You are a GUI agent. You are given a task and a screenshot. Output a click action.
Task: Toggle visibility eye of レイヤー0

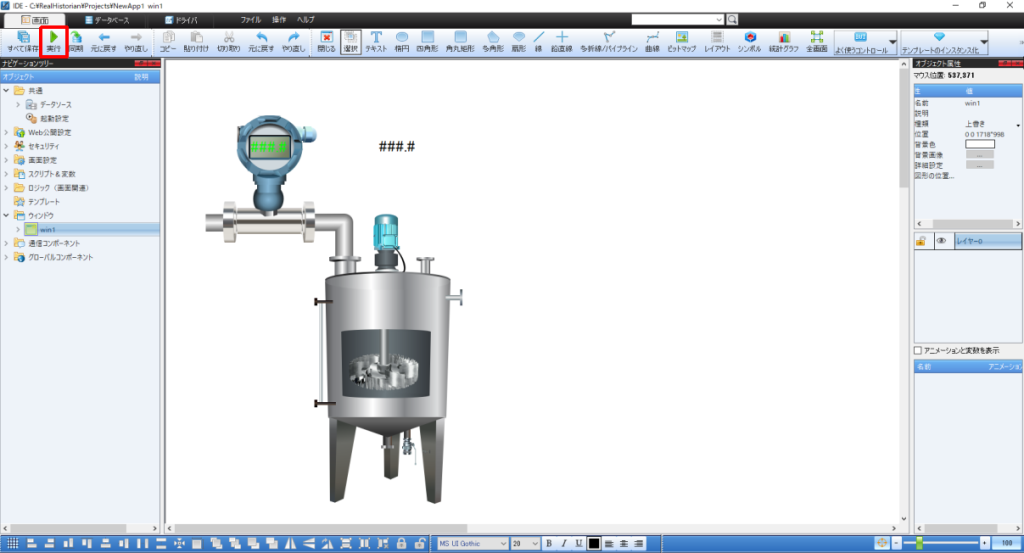[941, 241]
